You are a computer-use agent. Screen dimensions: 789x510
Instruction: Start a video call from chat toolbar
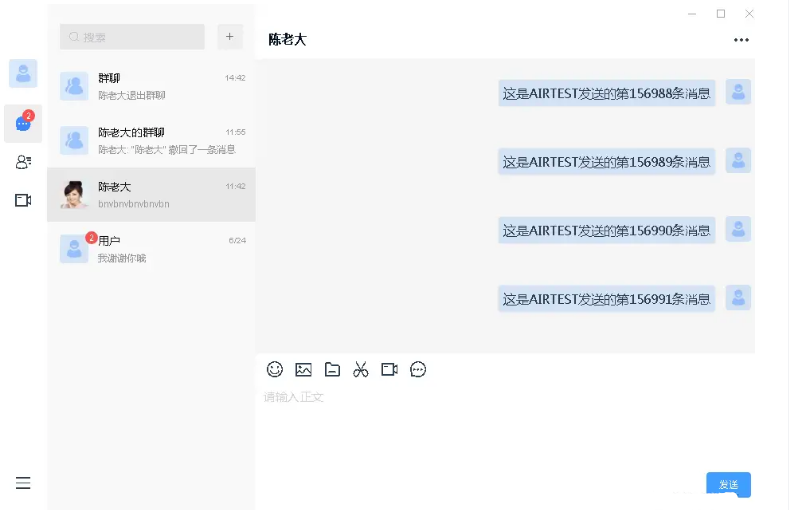coord(389,370)
